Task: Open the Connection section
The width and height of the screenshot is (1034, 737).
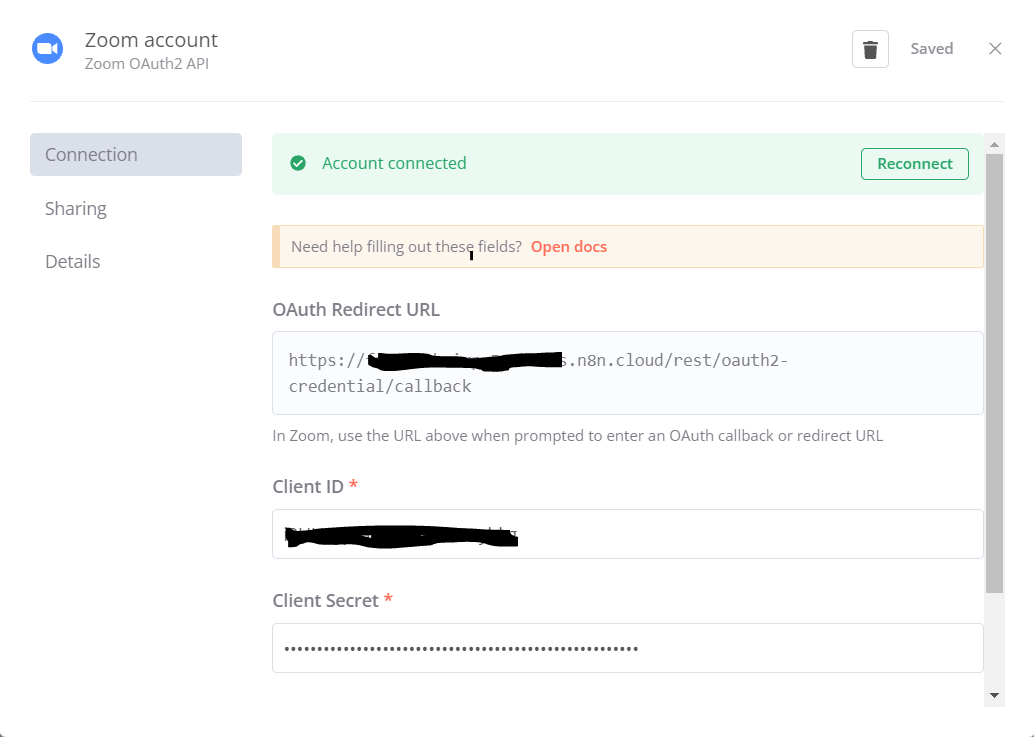Action: (x=136, y=155)
